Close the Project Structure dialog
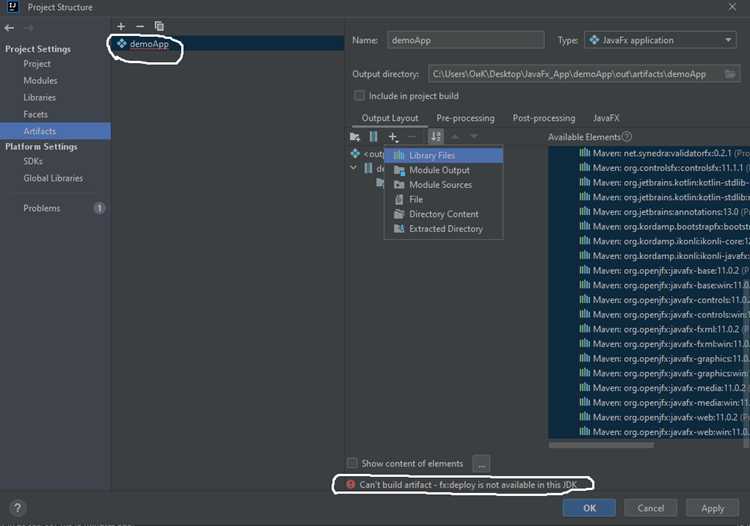This screenshot has height=526, width=750. (x=732, y=7)
